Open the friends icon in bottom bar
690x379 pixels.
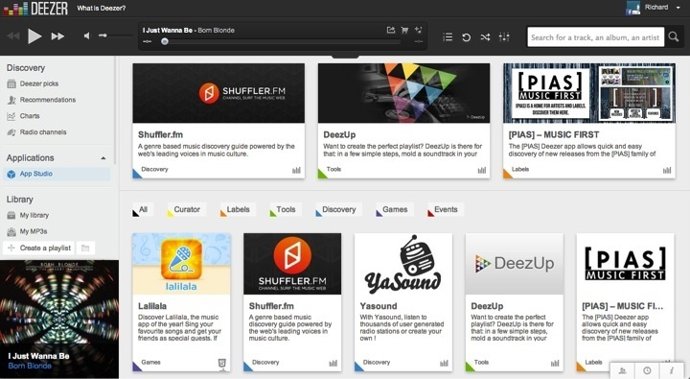pos(622,371)
